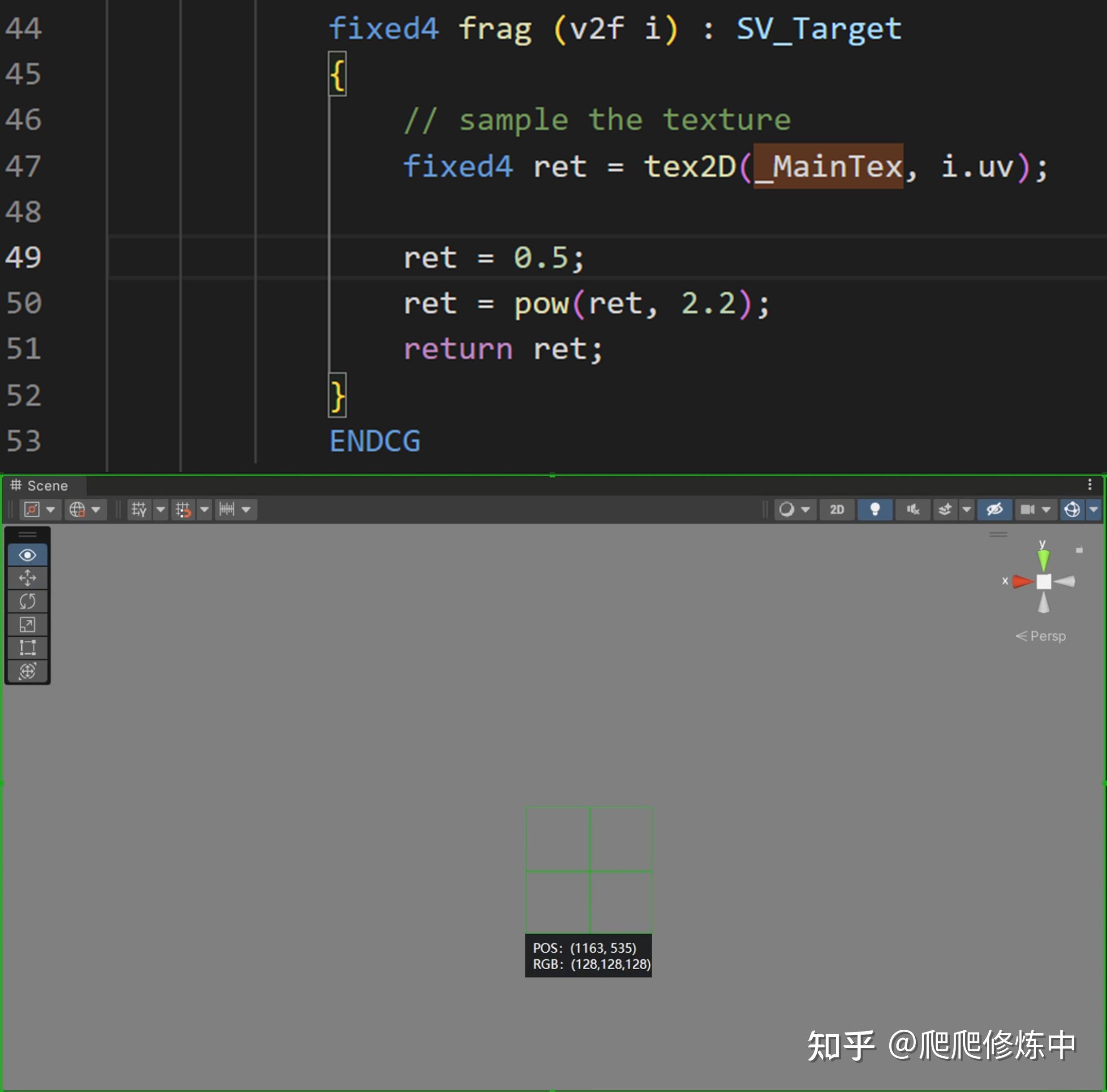Click the green Y axis cone on gizmo
The image size is (1107, 1092).
pyautogui.click(x=1043, y=560)
